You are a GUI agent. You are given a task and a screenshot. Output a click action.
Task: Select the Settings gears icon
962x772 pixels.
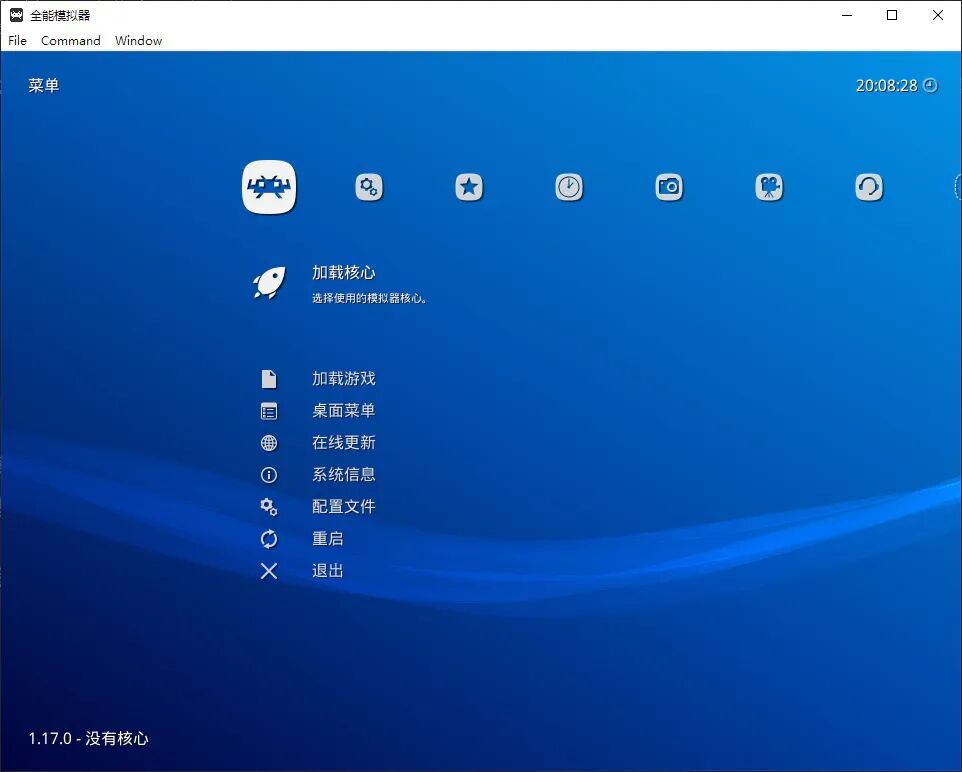369,186
